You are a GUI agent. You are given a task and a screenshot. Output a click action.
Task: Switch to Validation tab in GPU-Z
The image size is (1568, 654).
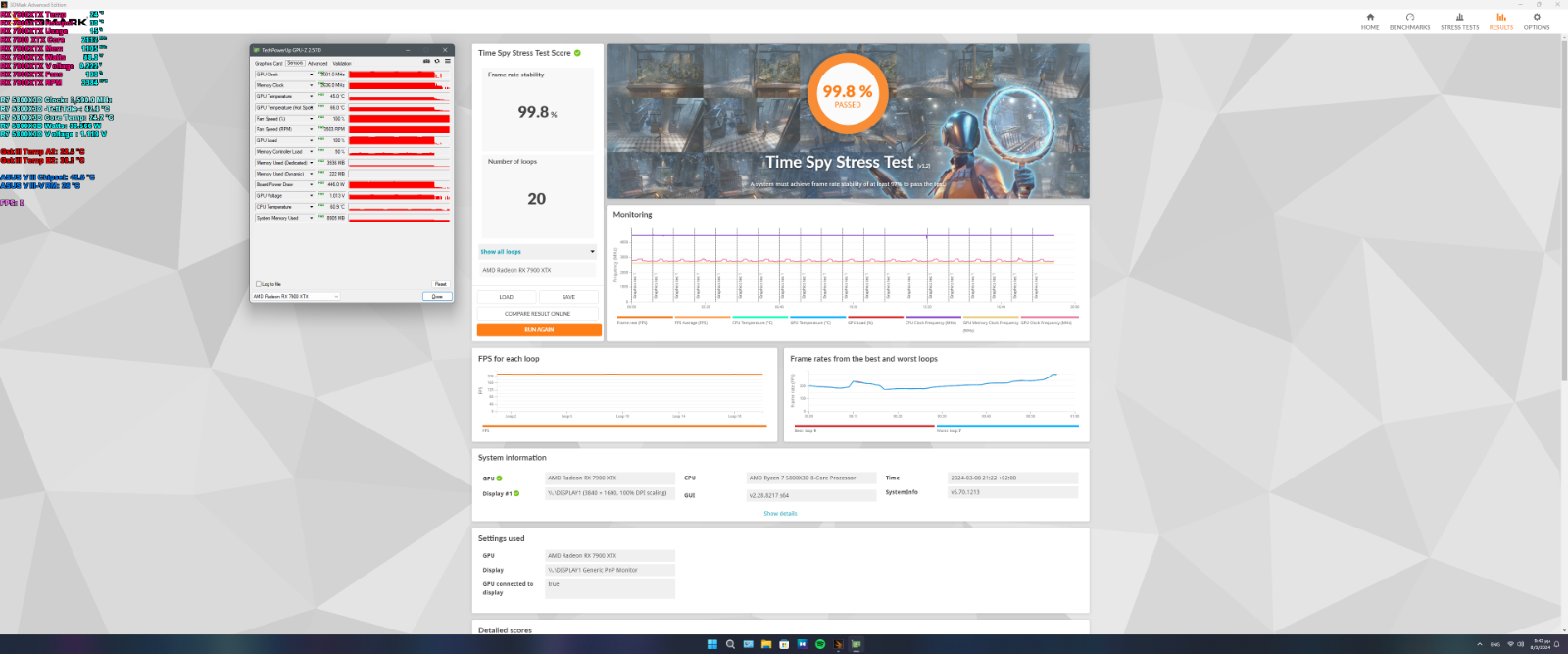click(342, 63)
